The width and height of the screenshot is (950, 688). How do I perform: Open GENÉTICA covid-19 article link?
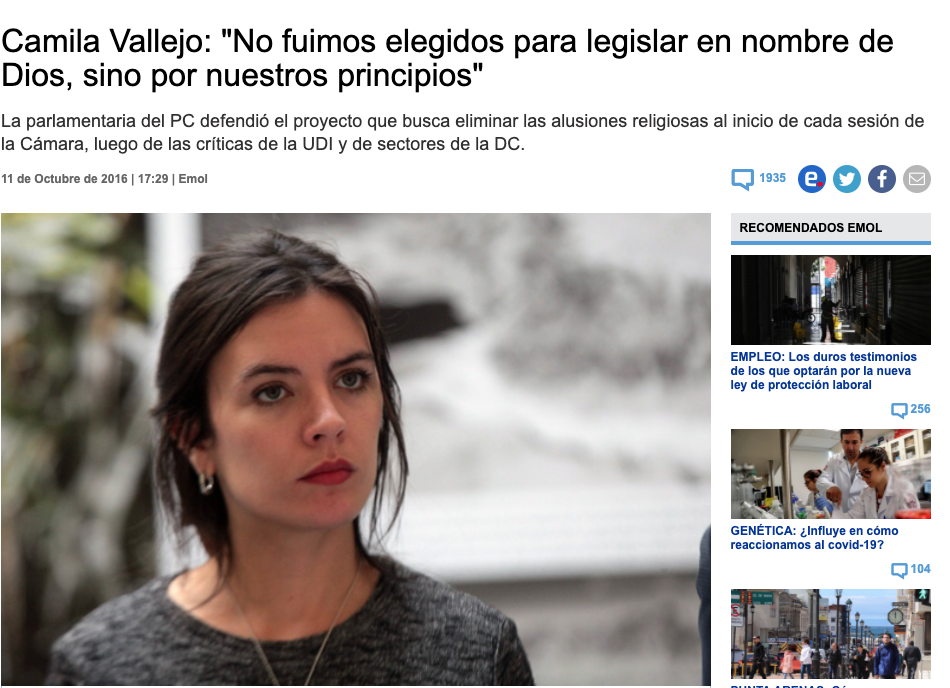coord(814,538)
